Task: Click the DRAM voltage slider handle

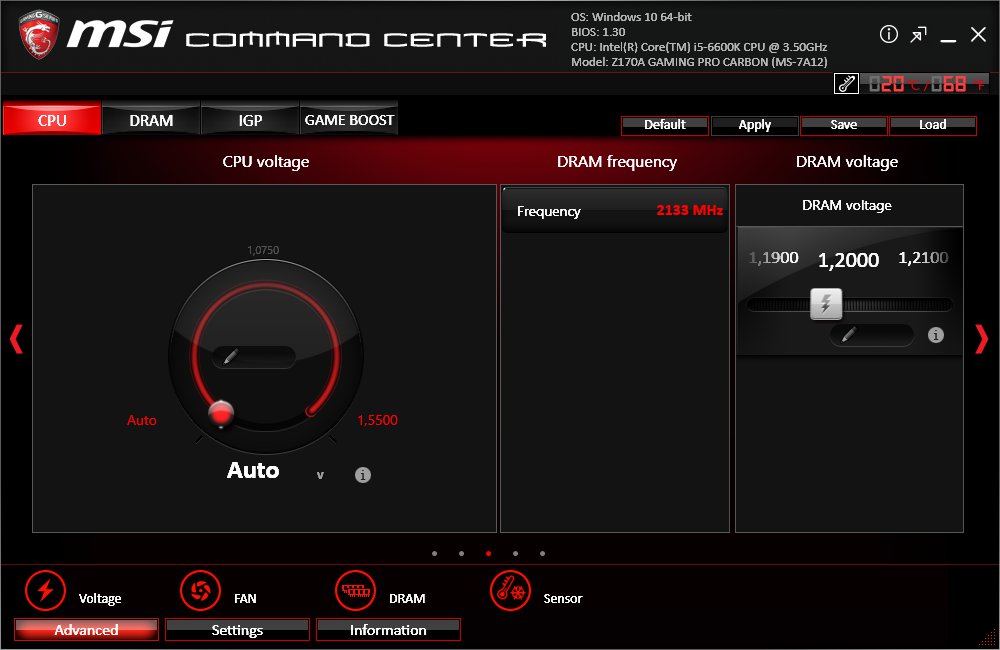Action: (826, 304)
